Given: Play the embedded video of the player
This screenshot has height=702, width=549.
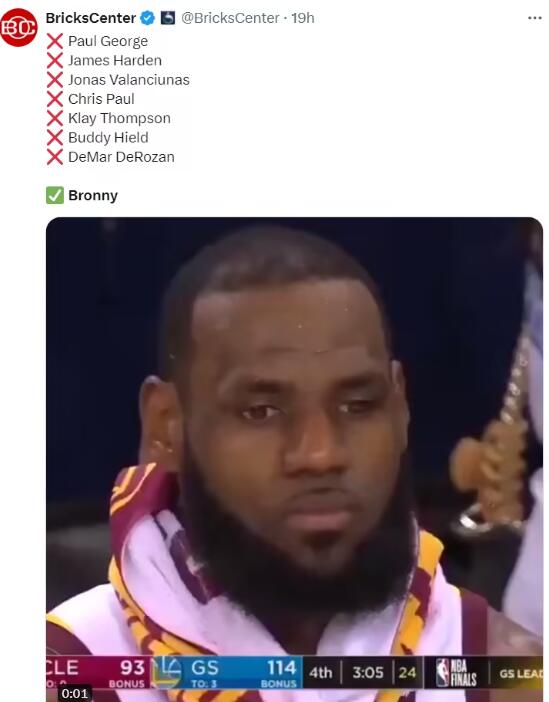Looking at the screenshot, I should click(294, 459).
